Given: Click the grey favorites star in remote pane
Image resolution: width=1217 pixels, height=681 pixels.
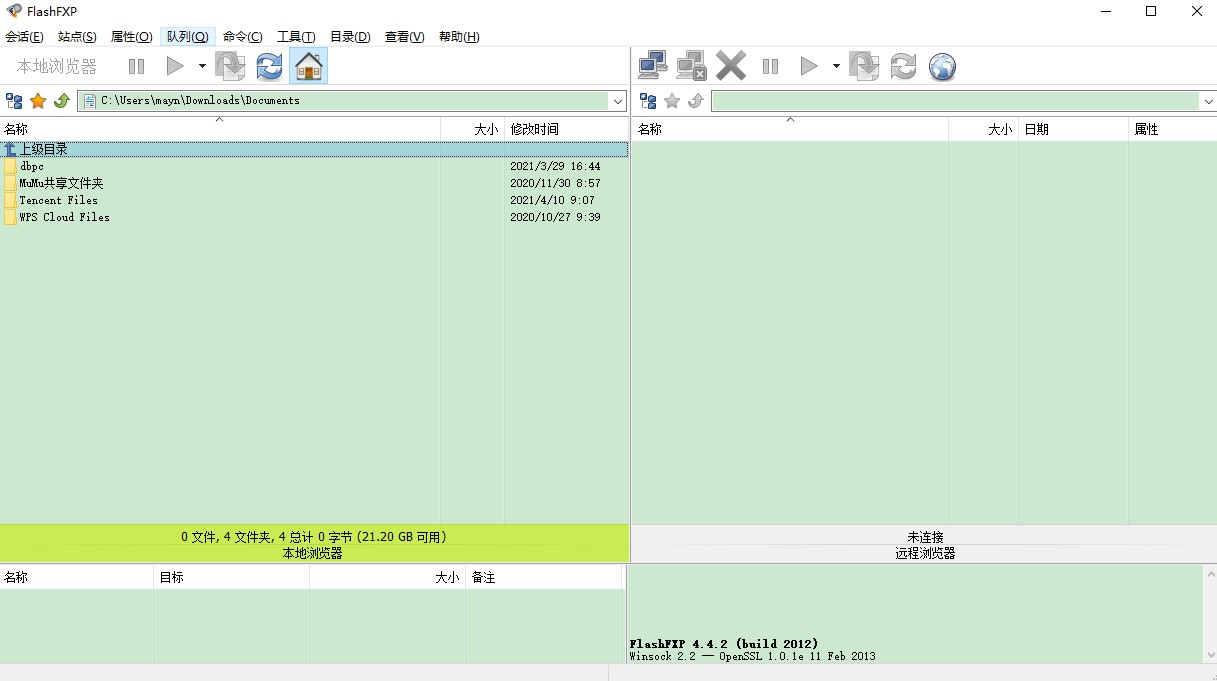Looking at the screenshot, I should (x=672, y=101).
